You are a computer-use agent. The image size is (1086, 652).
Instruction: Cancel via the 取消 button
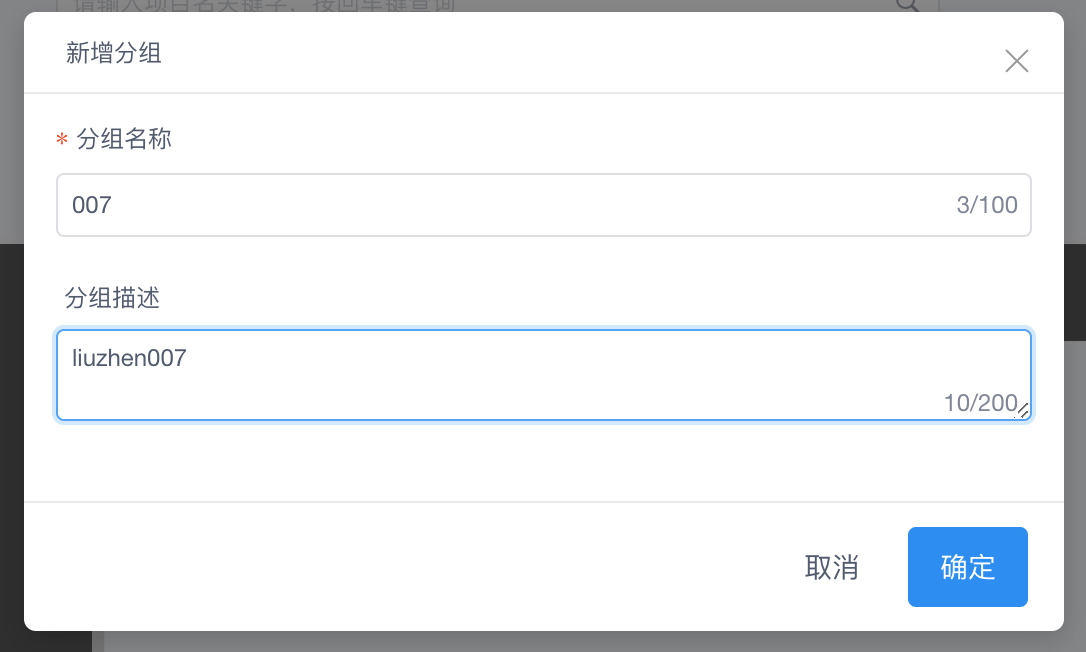pos(831,568)
